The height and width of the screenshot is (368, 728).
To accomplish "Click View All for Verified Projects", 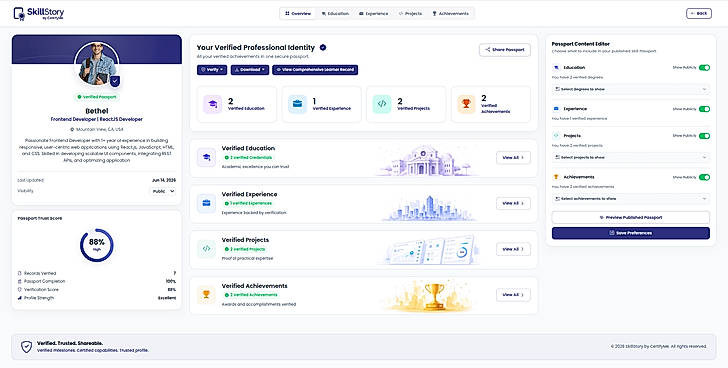I will pos(513,249).
